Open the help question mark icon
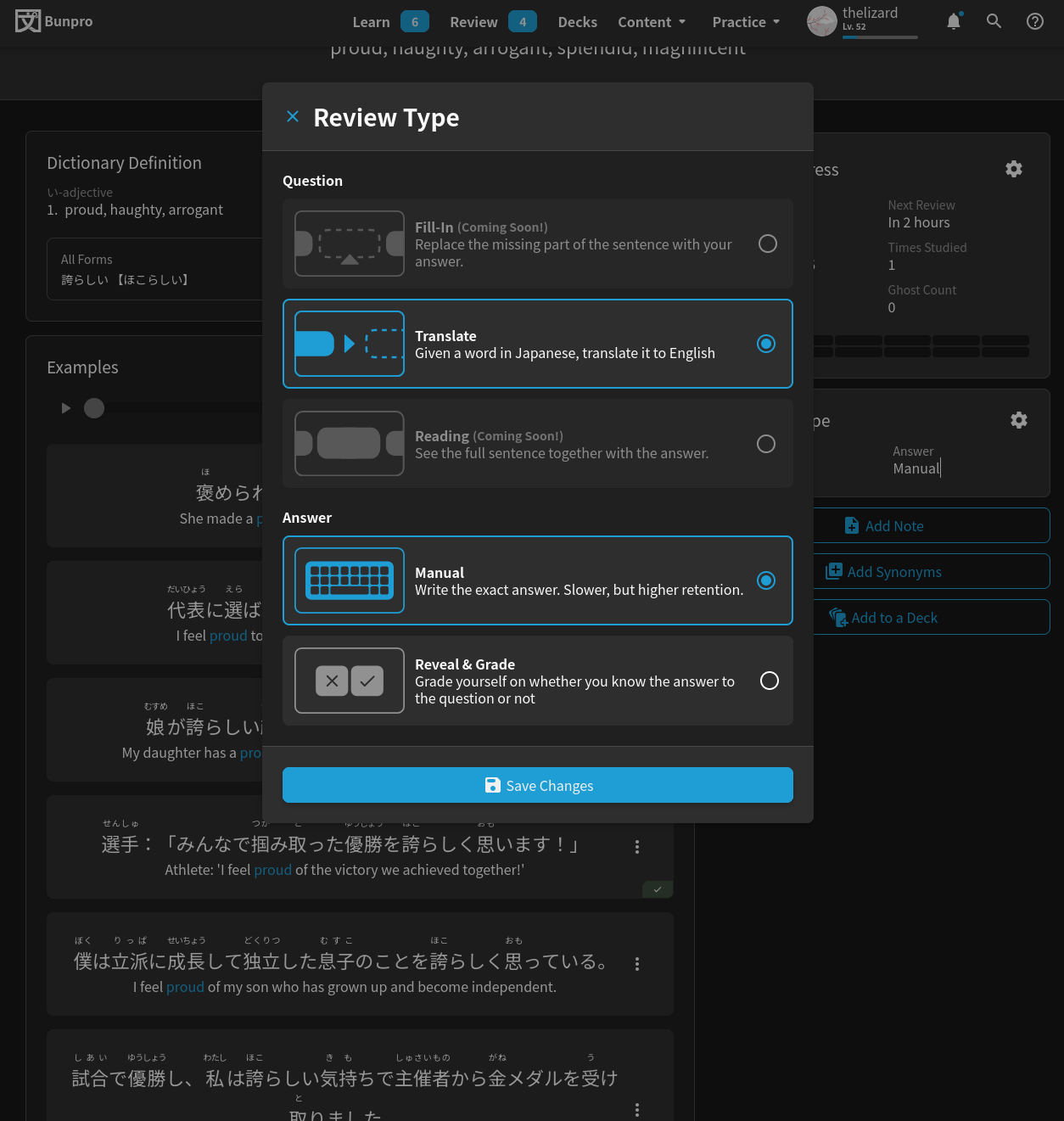 (1034, 22)
